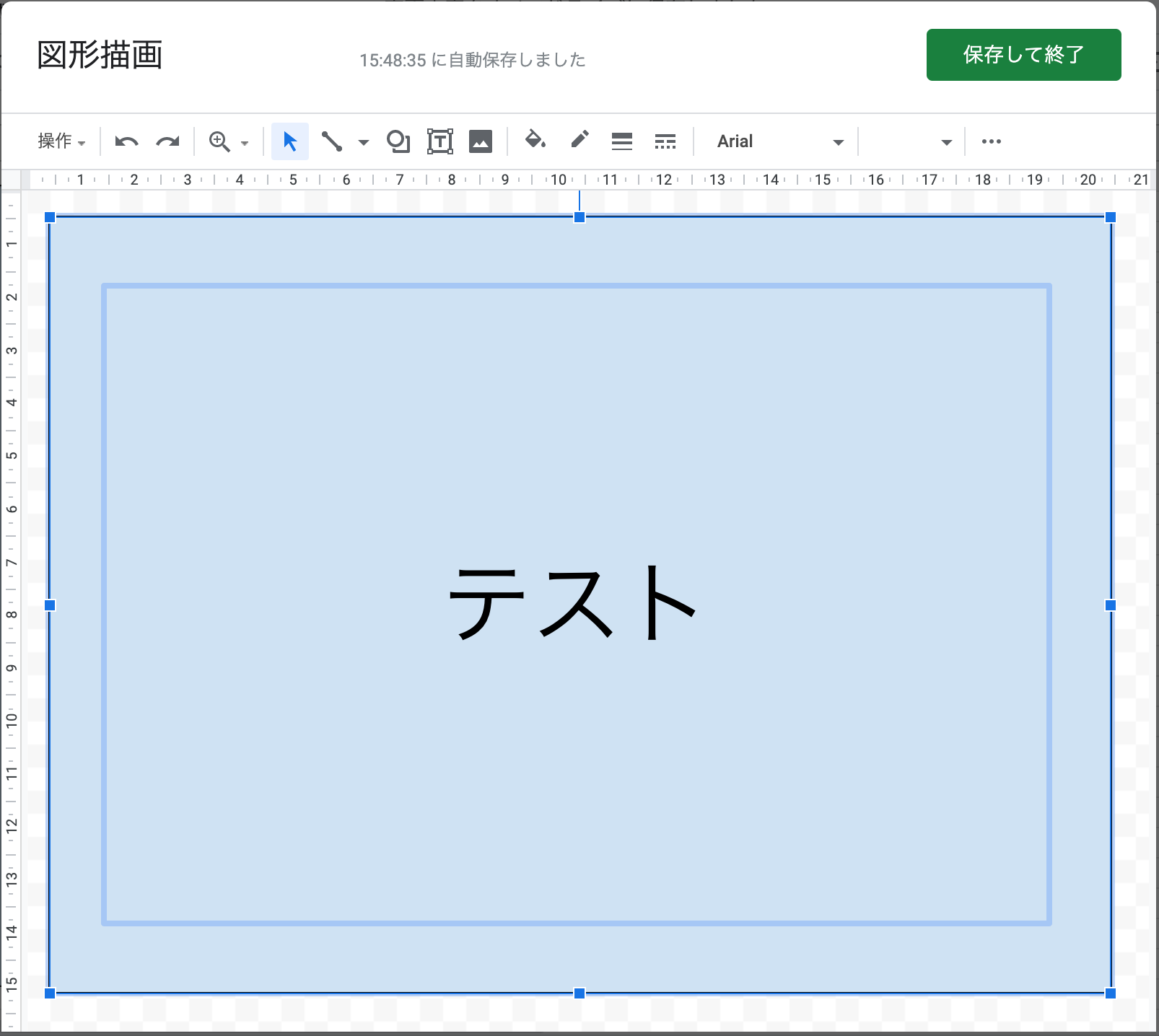
Task: Click the top-center resize handle
Action: (x=579, y=217)
